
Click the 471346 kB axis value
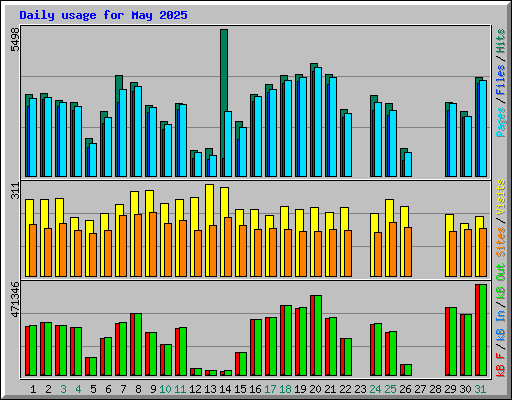tap(15, 299)
